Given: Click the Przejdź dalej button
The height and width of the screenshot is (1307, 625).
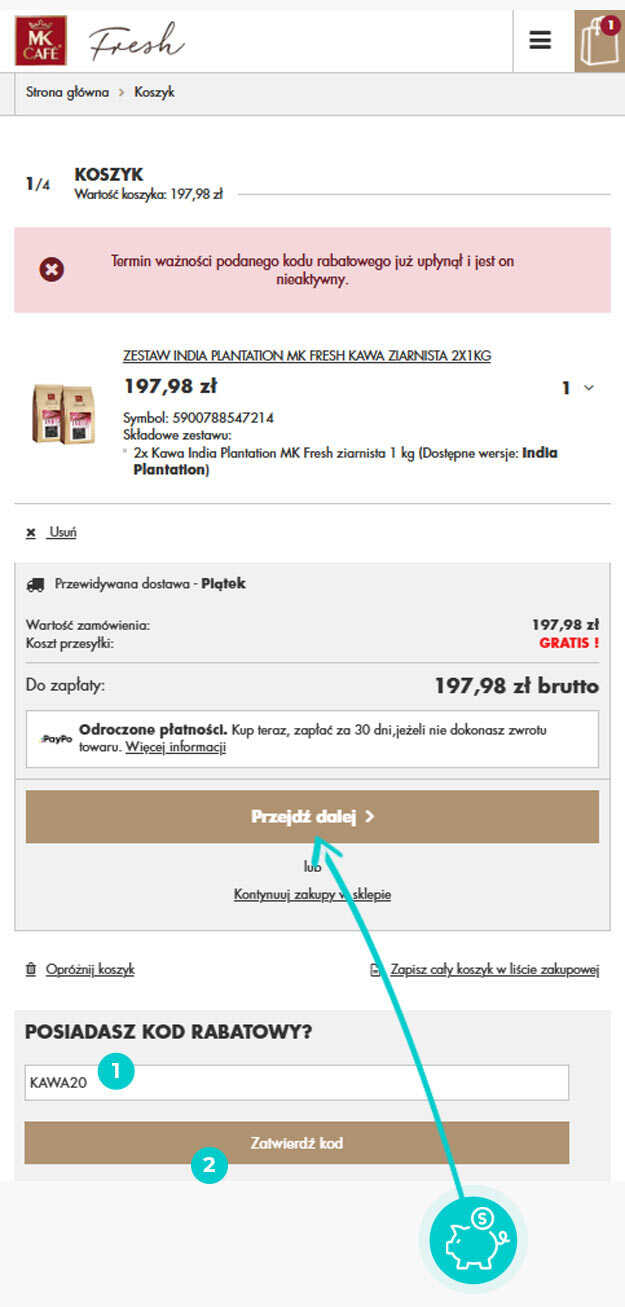Looking at the screenshot, I should tap(312, 817).
